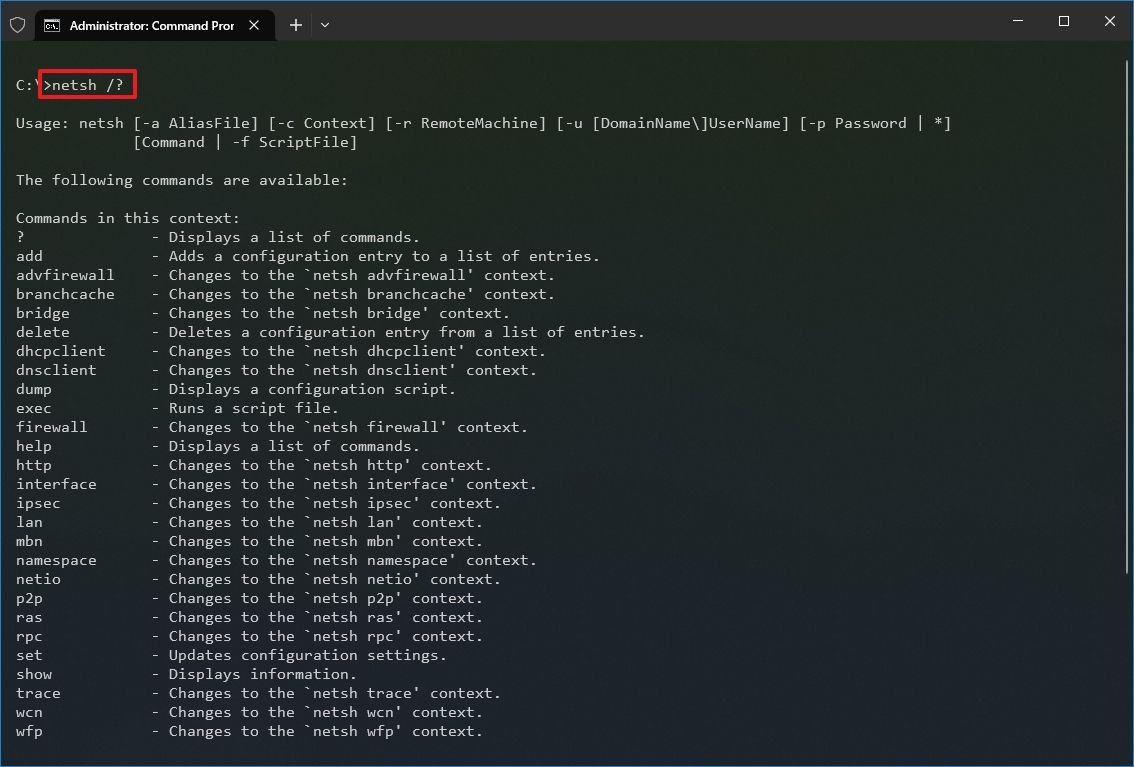The image size is (1134, 767).
Task: Click the 'interface' command name
Action: click(56, 484)
